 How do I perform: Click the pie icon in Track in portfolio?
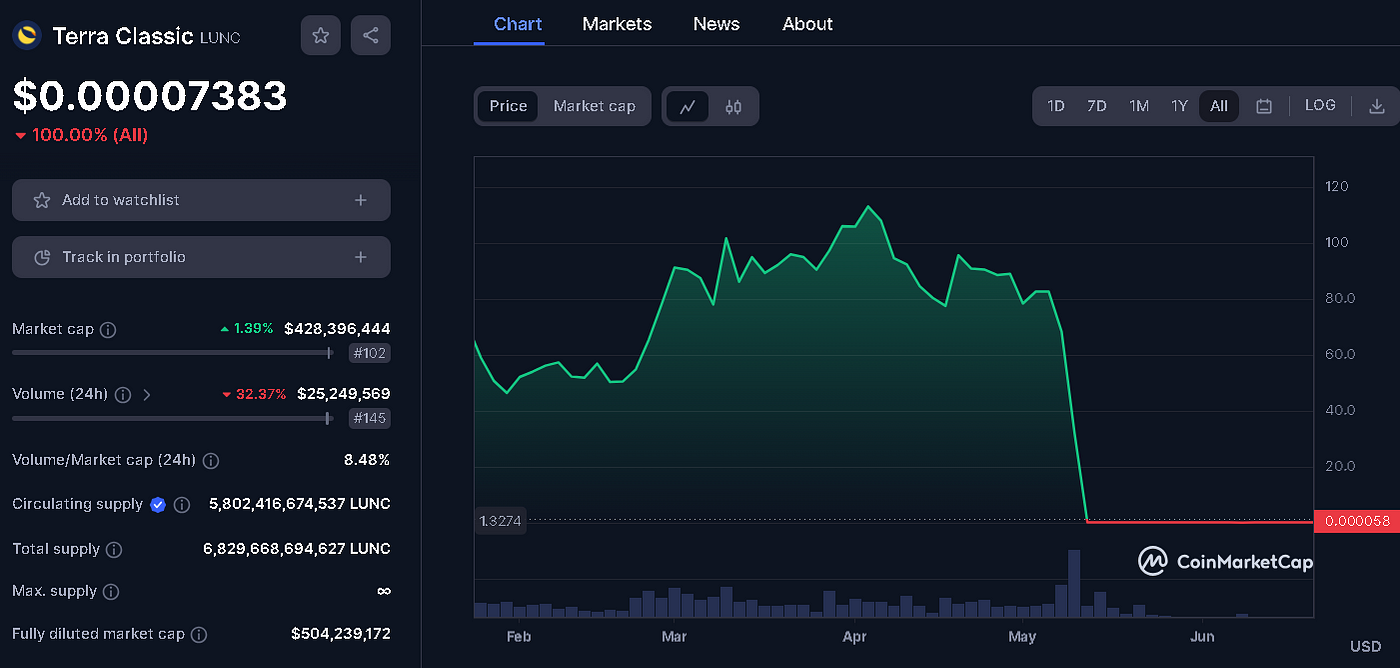pos(42,258)
